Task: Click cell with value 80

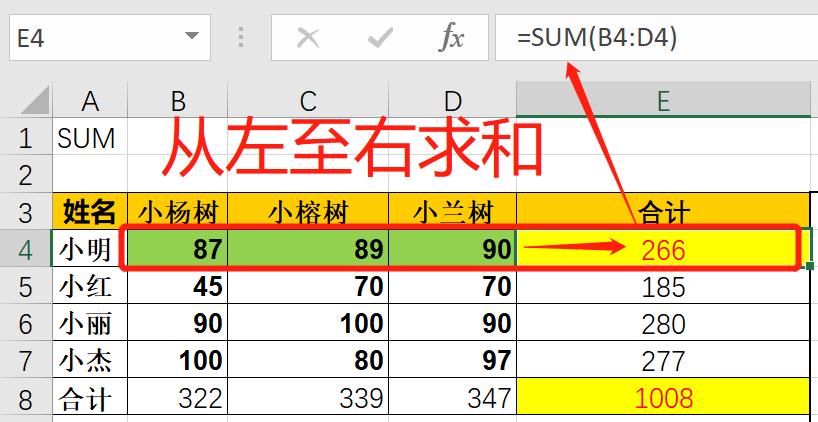Action: pyautogui.click(x=308, y=360)
